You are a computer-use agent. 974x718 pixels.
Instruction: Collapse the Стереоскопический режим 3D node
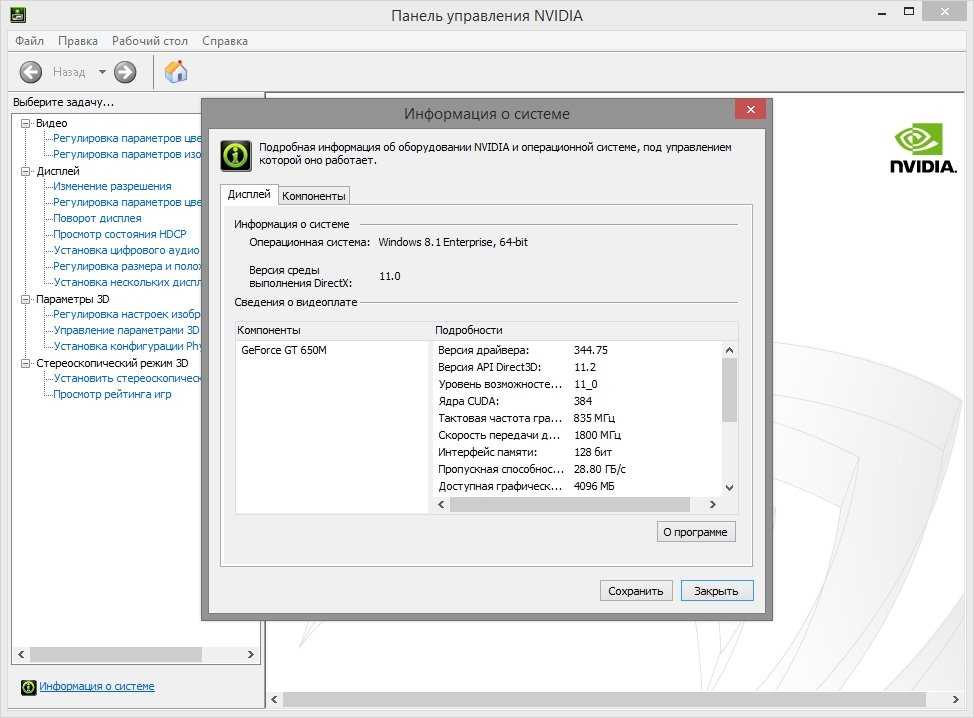25,363
